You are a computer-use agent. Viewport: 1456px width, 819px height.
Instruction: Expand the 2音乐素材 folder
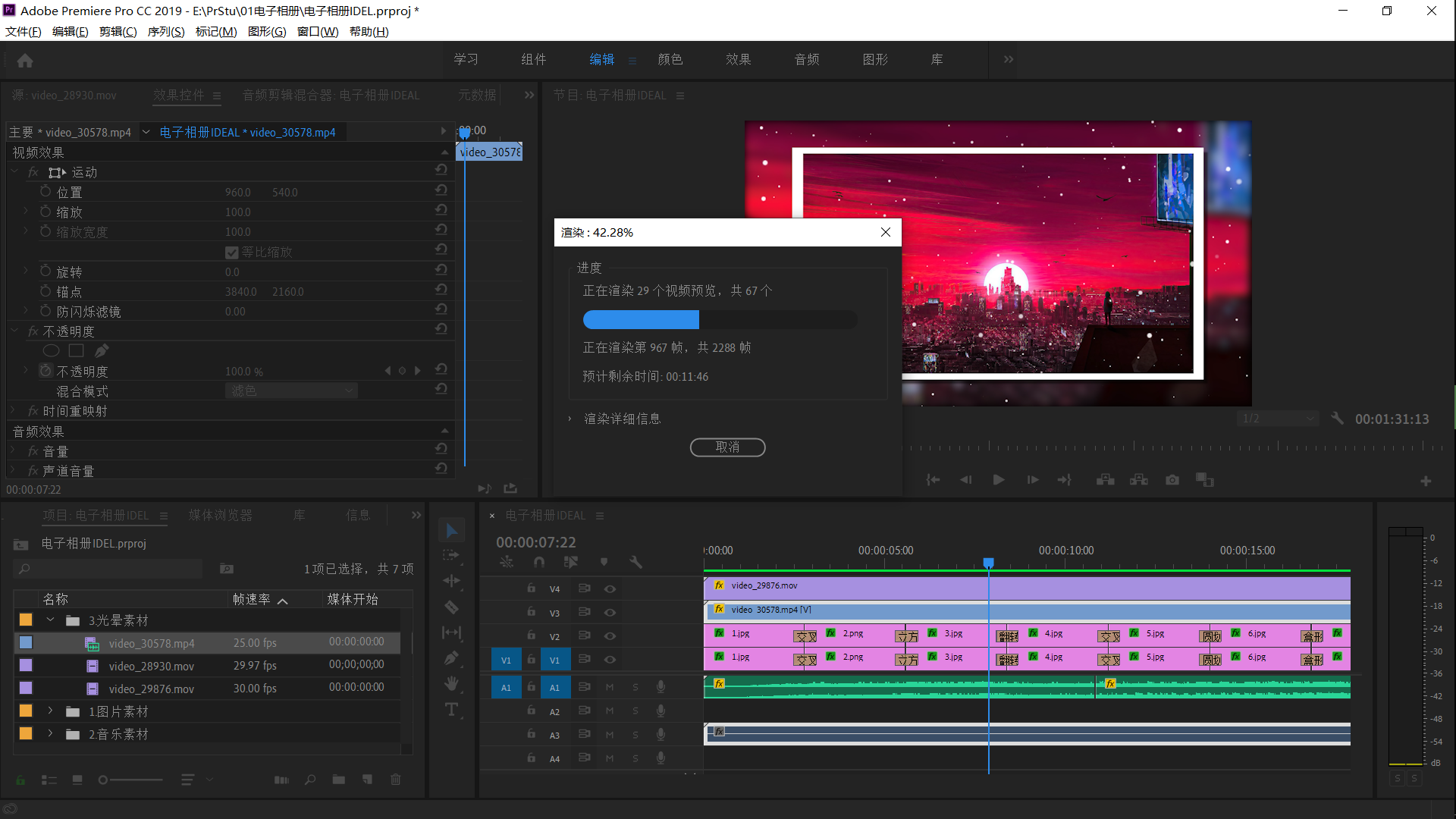[x=50, y=734]
